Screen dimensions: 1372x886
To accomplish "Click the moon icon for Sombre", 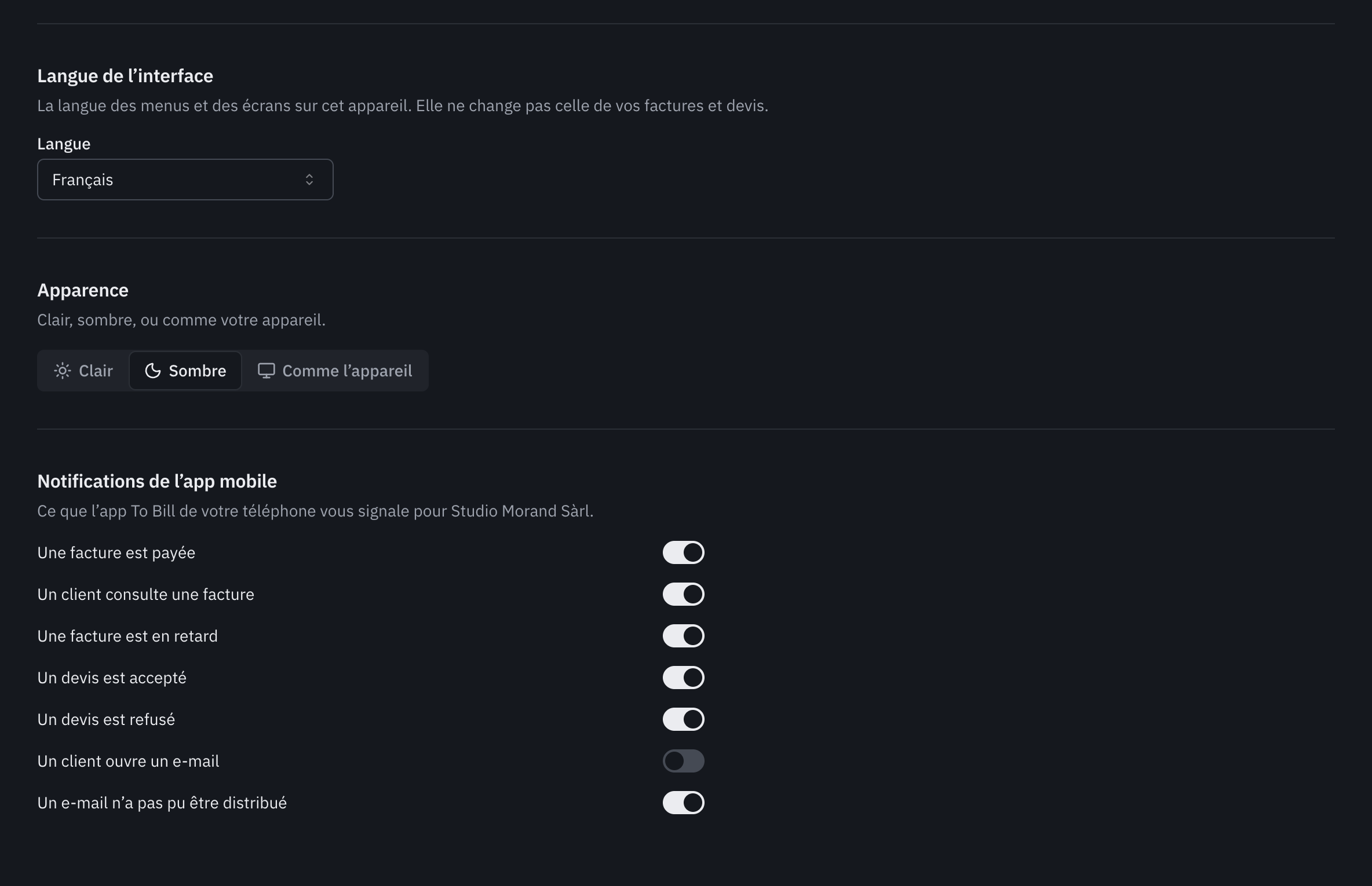I will [x=153, y=371].
